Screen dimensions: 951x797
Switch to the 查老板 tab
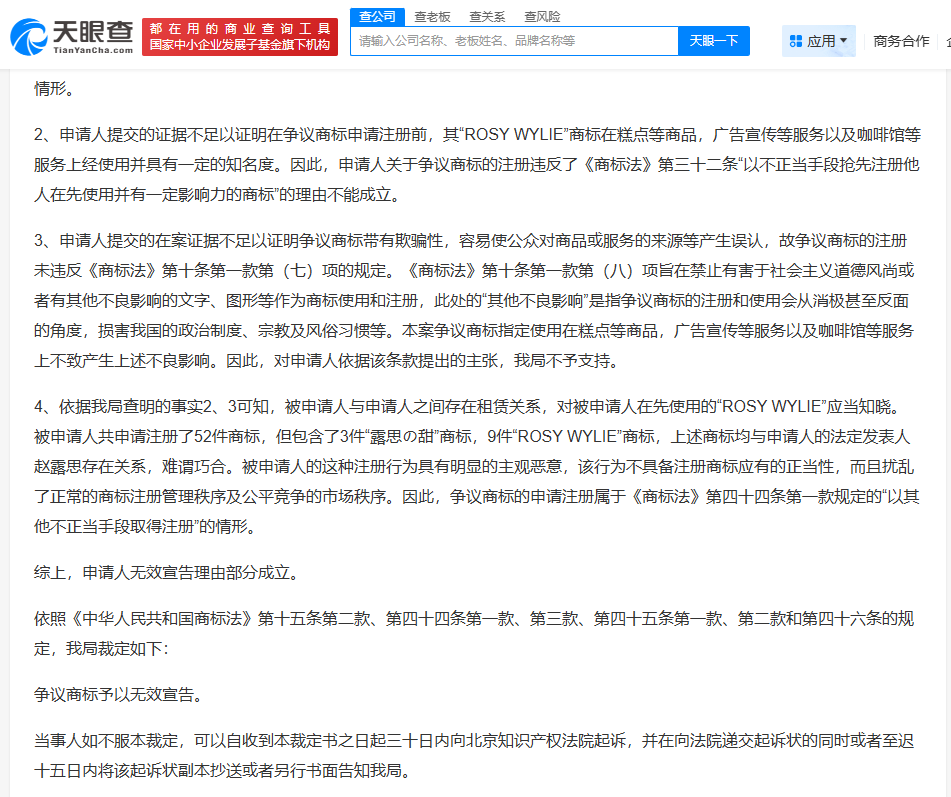432,17
